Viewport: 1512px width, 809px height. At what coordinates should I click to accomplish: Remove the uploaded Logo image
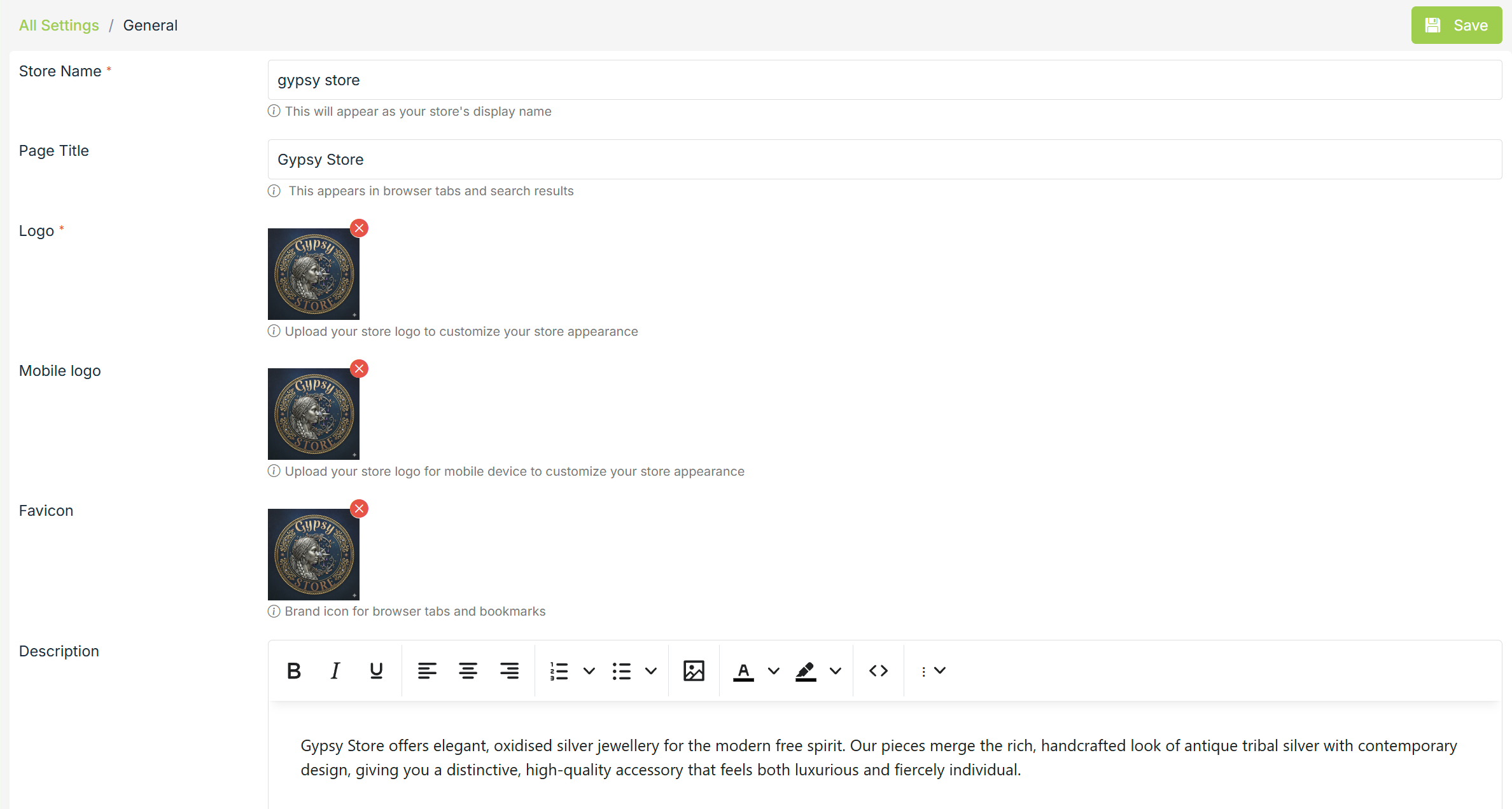[x=360, y=228]
